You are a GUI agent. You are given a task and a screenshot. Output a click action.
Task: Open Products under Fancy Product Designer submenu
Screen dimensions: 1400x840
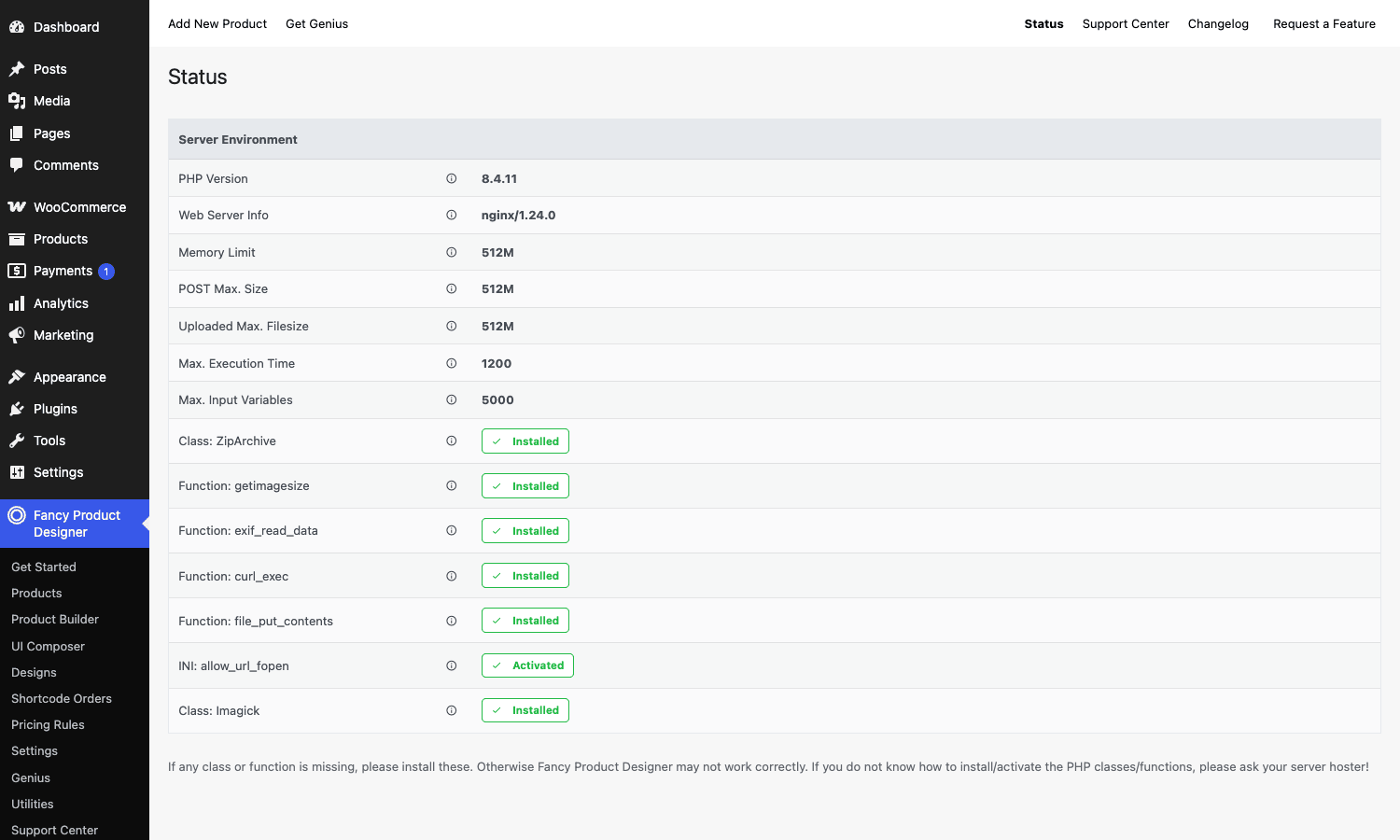point(36,593)
